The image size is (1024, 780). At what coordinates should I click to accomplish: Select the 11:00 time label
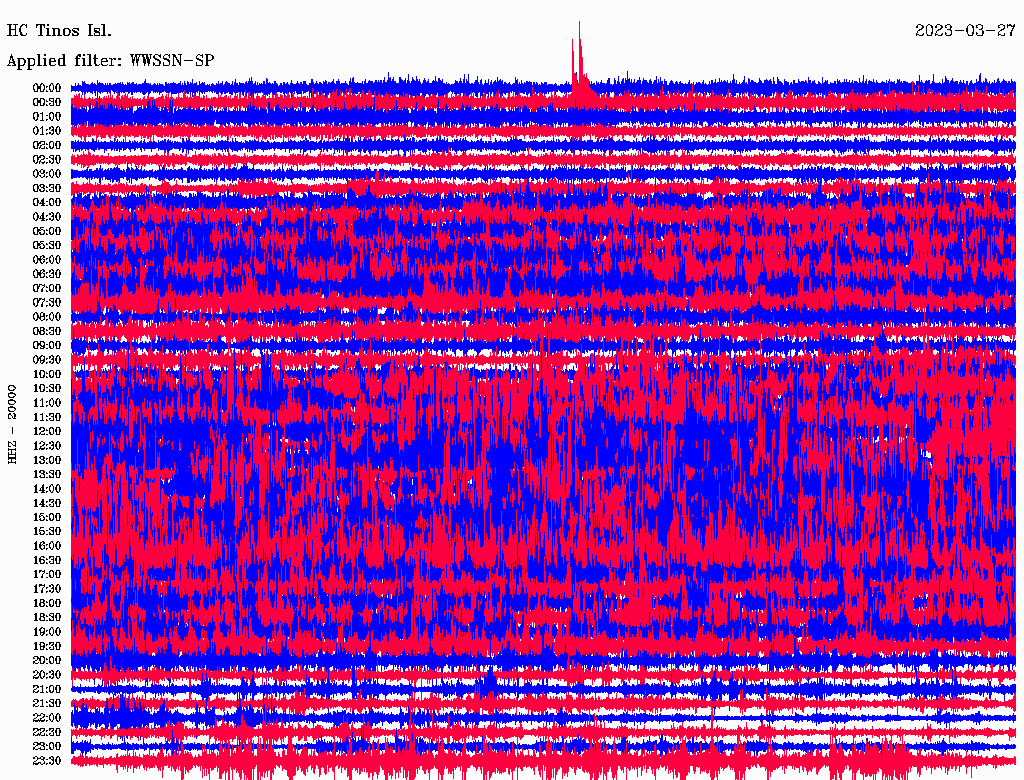click(47, 402)
